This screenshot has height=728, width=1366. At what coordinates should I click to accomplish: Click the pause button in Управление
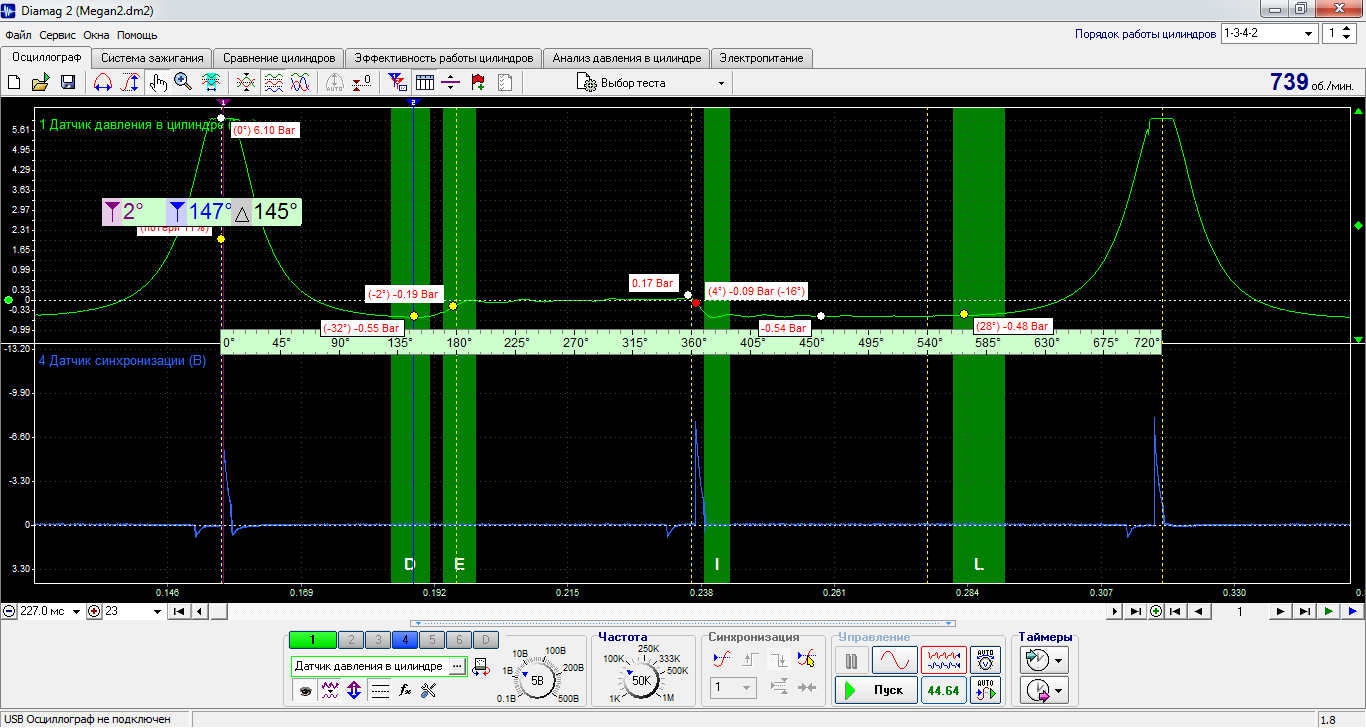852,660
